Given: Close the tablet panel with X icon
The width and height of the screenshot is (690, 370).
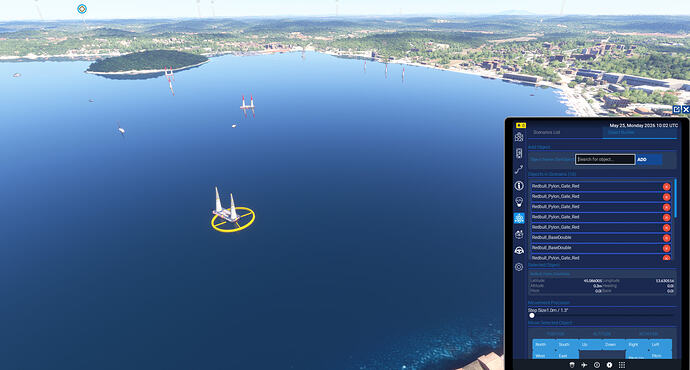Looking at the screenshot, I should coord(686,109).
